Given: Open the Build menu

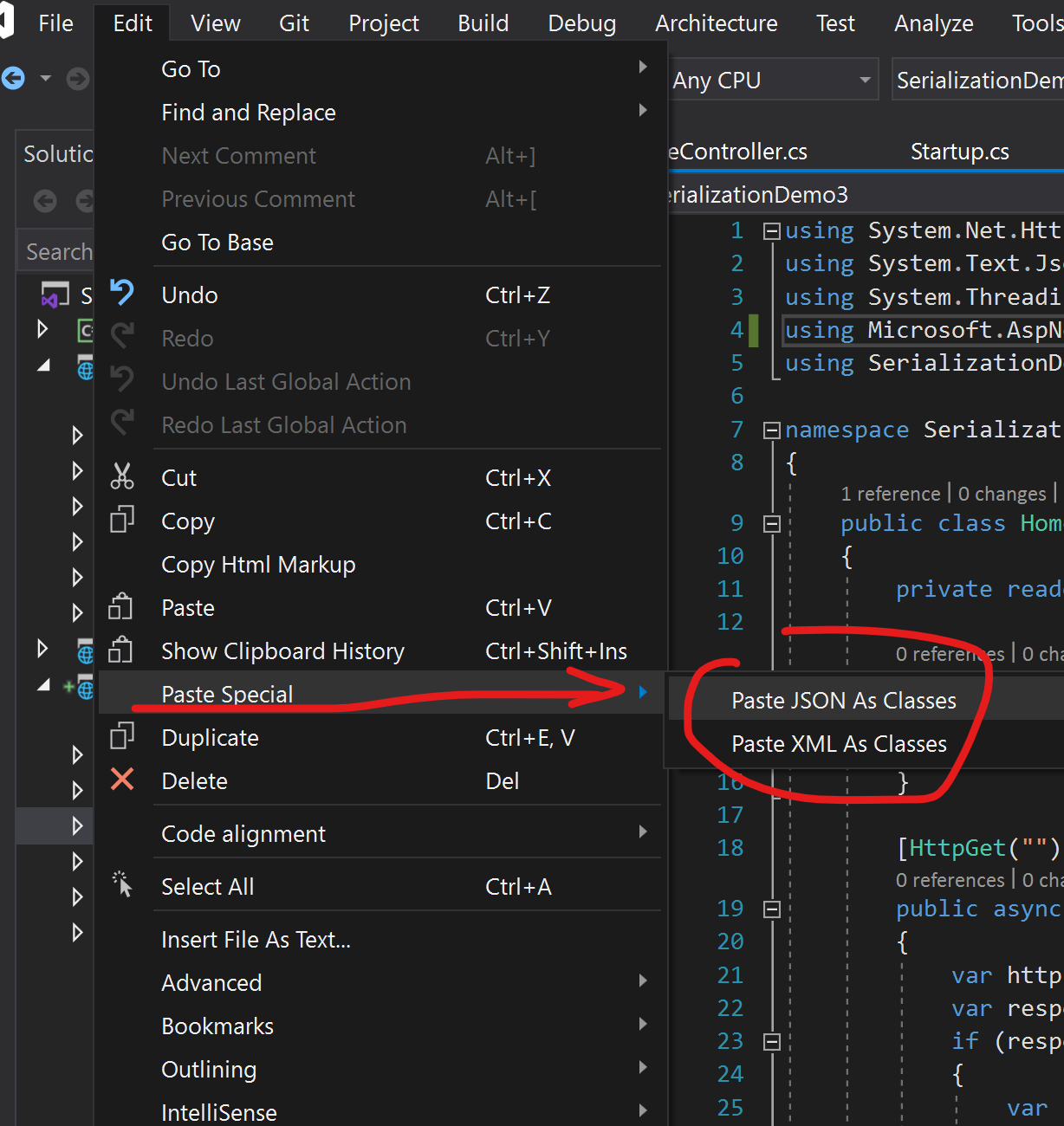Looking at the screenshot, I should click(x=483, y=23).
